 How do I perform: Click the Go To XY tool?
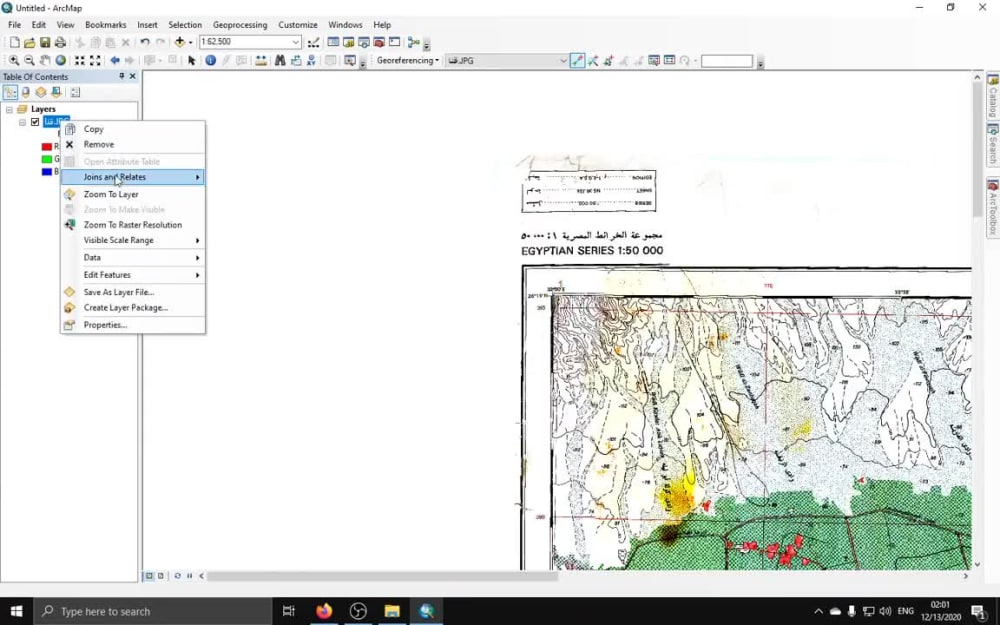tap(312, 60)
